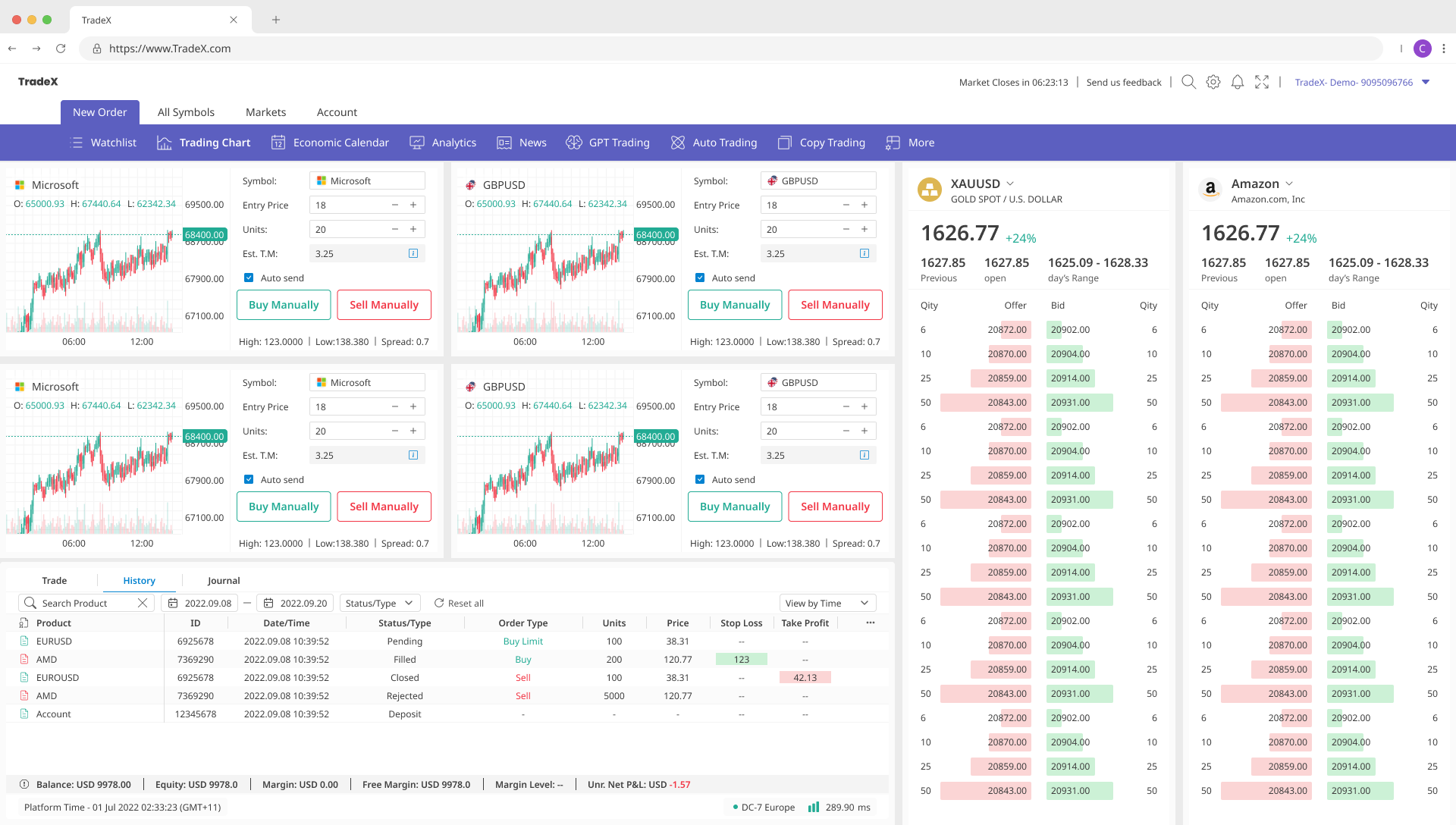The height and width of the screenshot is (825, 1456).
Task: Open Auto Trading
Action: click(x=724, y=143)
